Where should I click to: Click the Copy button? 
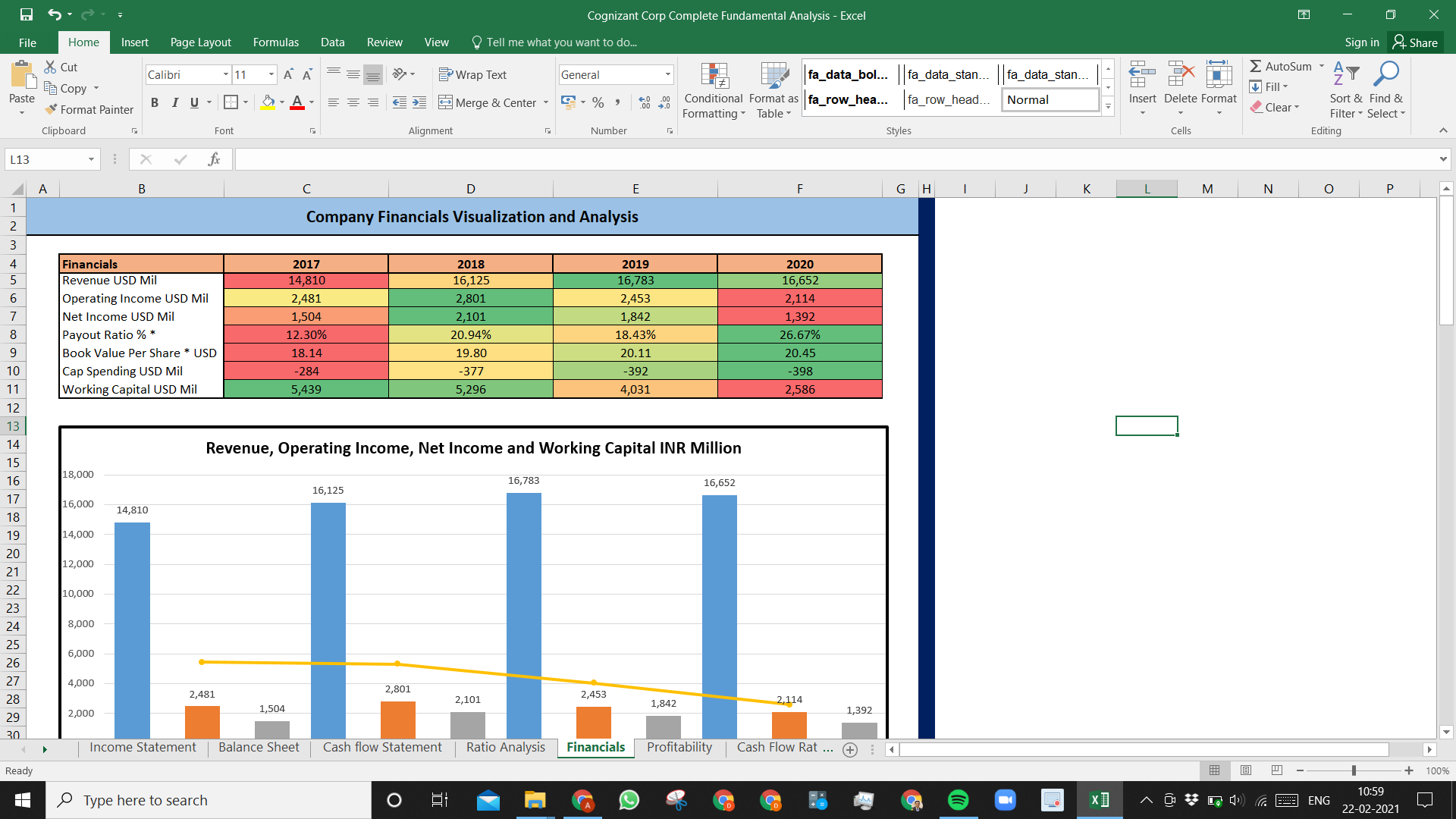(66, 88)
